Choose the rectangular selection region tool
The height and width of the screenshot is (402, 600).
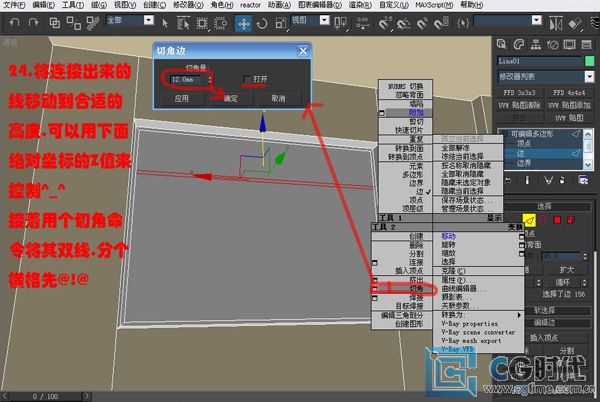point(202,24)
